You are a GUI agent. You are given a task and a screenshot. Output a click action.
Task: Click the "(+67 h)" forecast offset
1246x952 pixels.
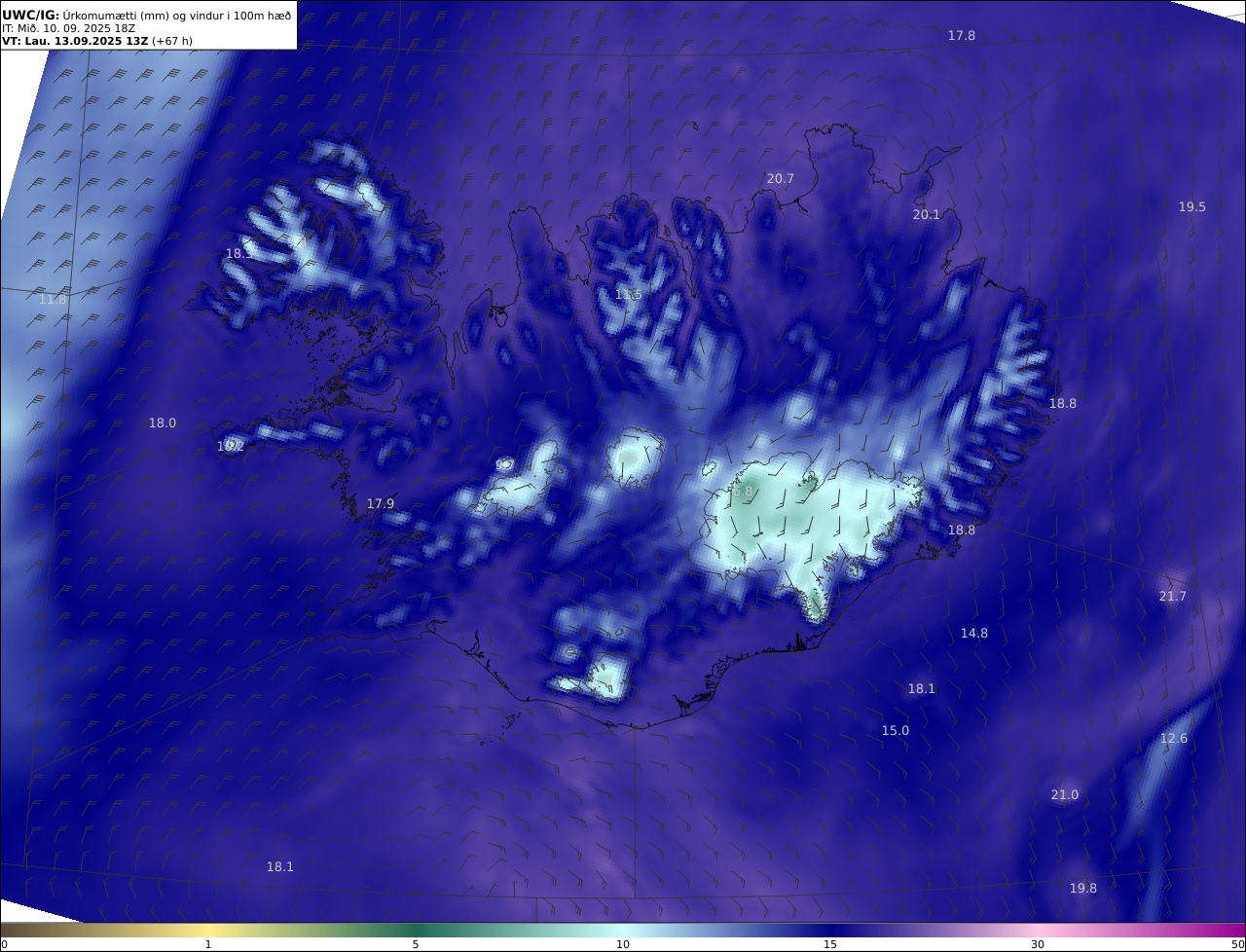click(172, 41)
